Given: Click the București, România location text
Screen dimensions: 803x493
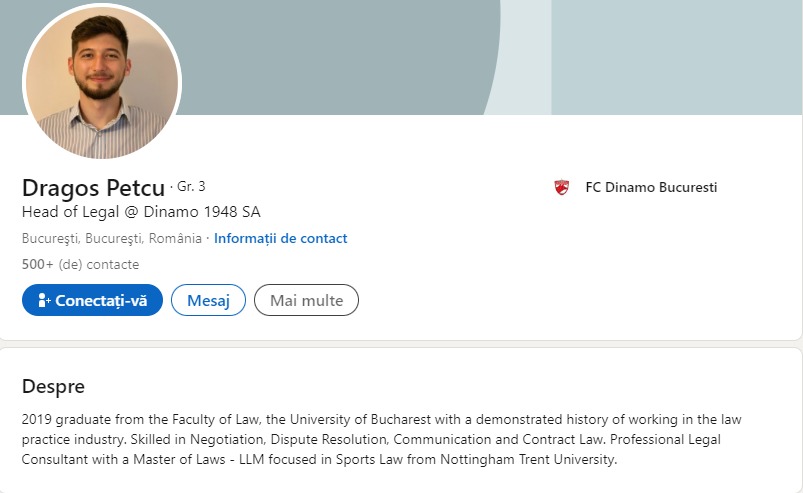Looking at the screenshot, I should coord(111,239).
